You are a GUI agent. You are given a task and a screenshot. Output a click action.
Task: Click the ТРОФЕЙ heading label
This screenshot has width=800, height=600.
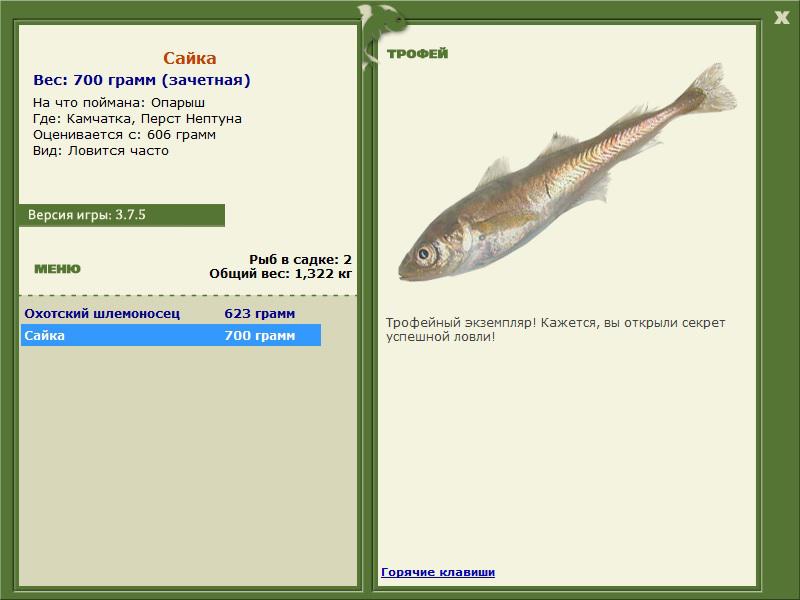coord(417,54)
